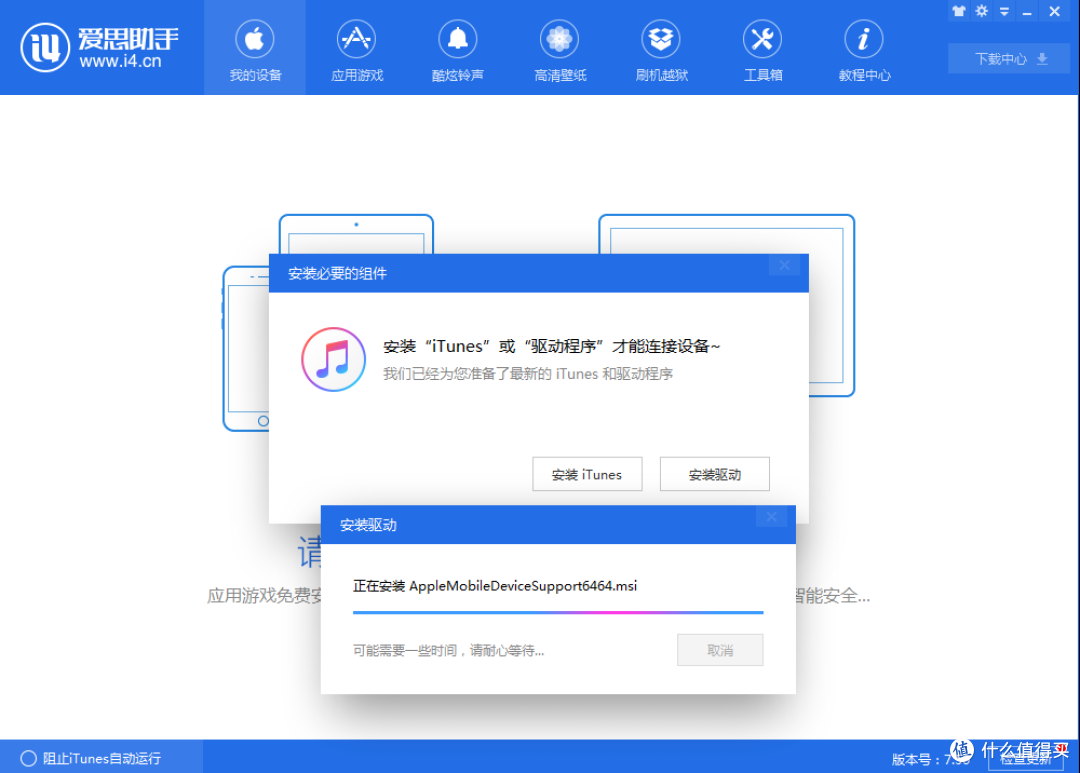The image size is (1080, 773).
Task: Click the 安装必要的组件 dialog title
Action: point(337,274)
